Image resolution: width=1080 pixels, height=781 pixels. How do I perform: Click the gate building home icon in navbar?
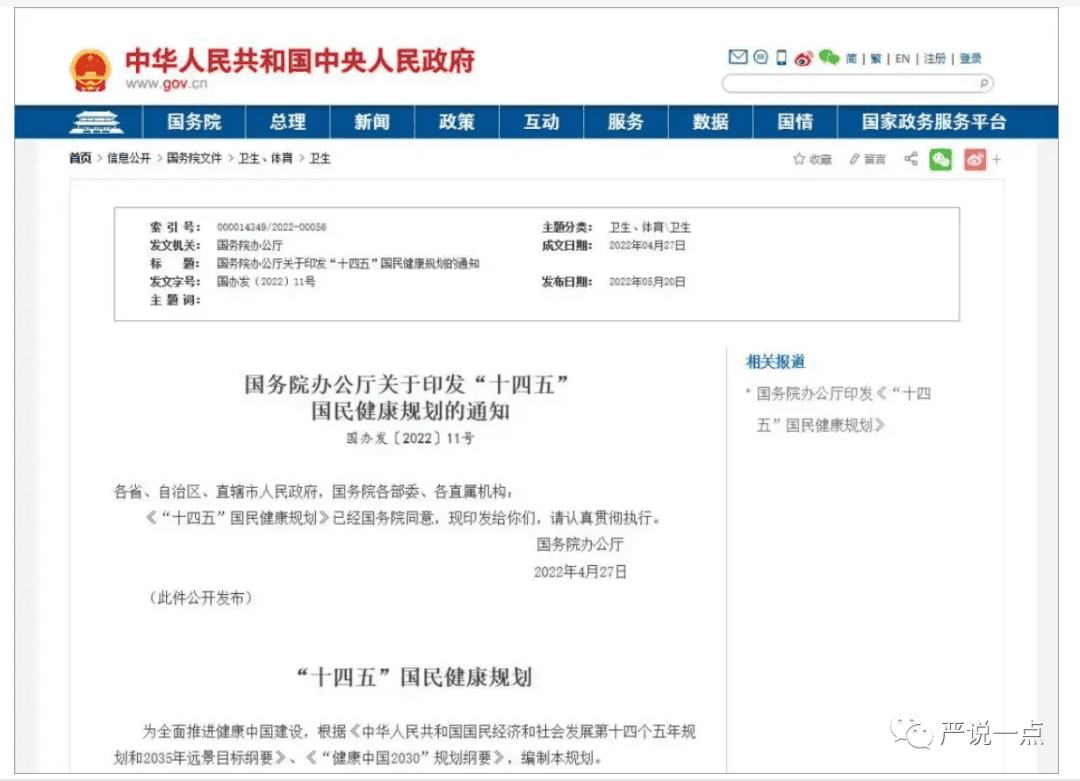[96, 122]
